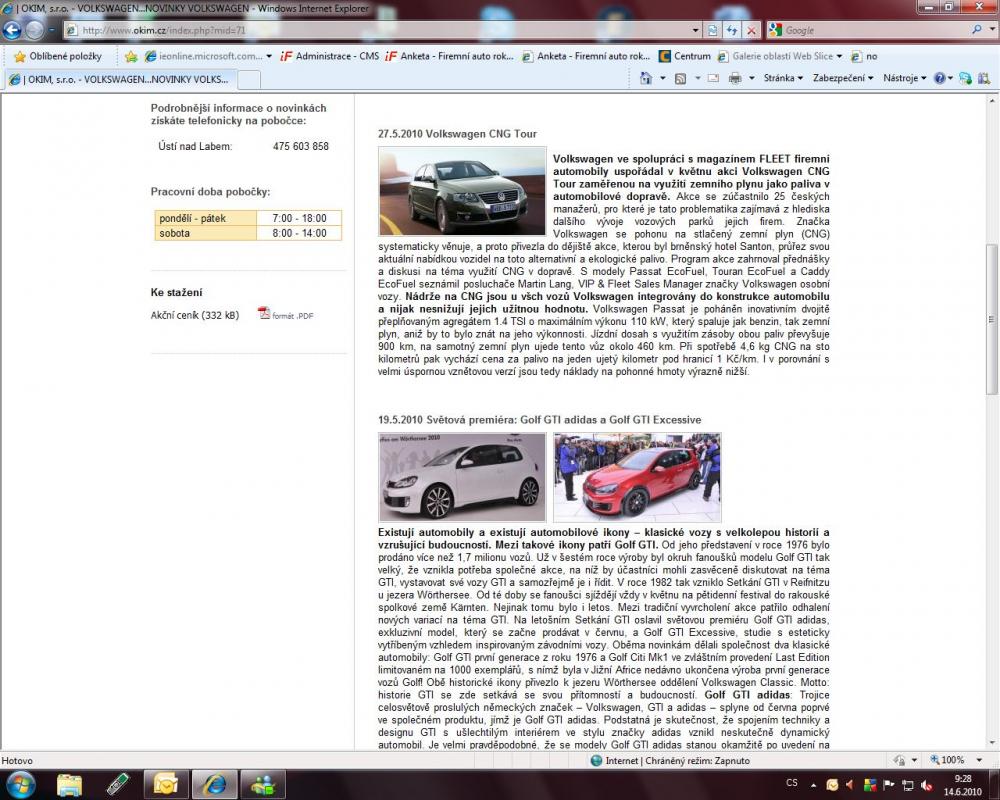
Task: Open the Akční ceník PDF icon
Action: coord(264,313)
